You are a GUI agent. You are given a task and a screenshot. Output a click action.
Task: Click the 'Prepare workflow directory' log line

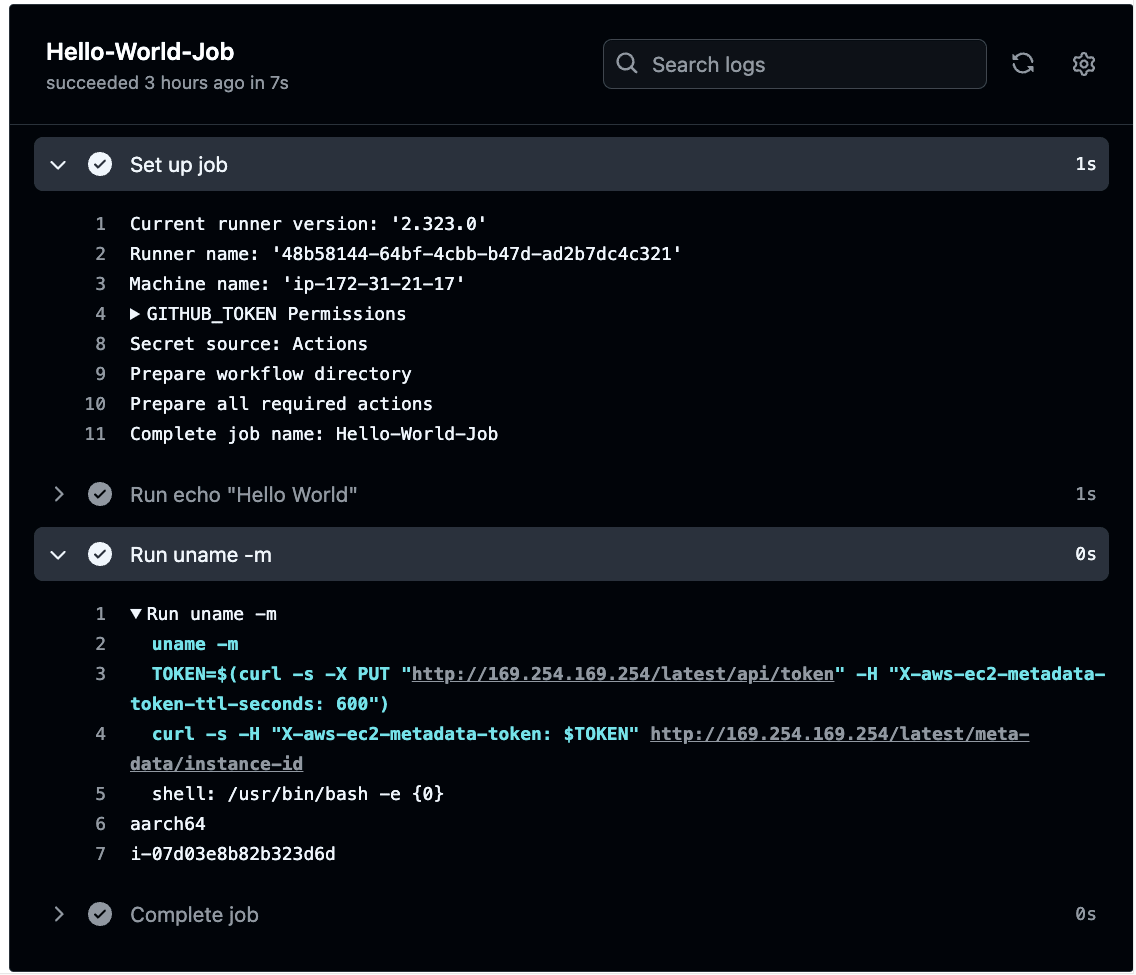pyautogui.click(x=270, y=374)
